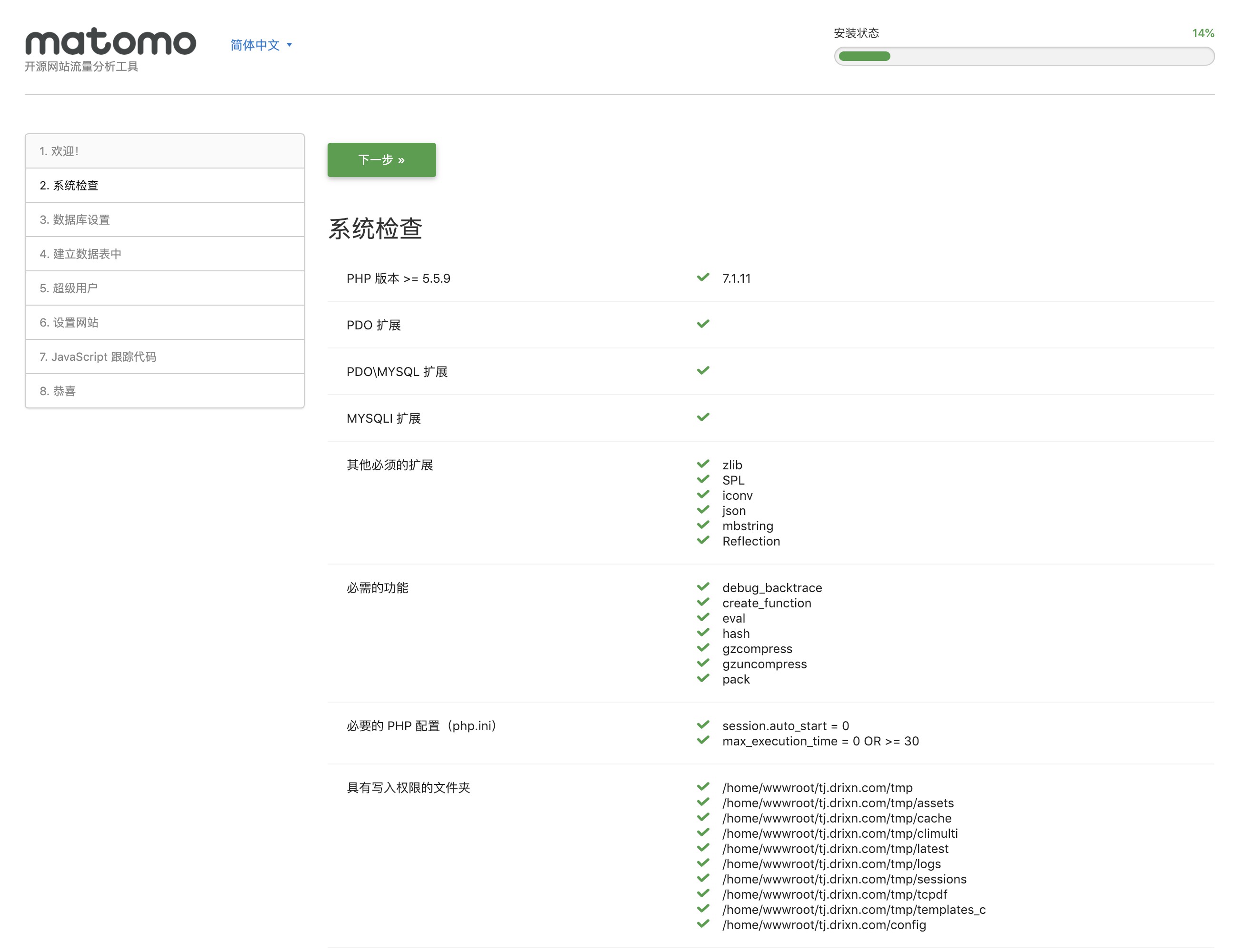Select step 6. 设置网站 in sidebar
1238x952 pixels.
click(x=164, y=322)
